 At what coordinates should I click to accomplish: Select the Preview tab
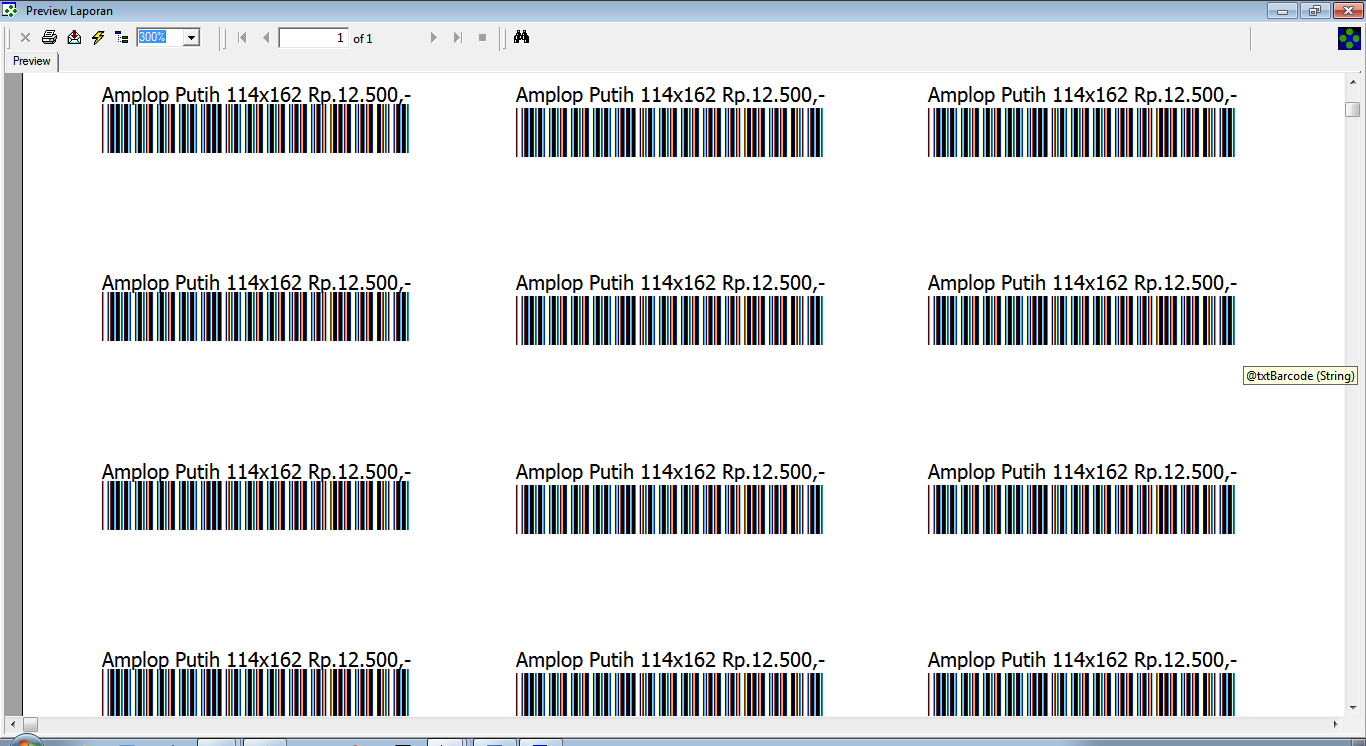32,61
